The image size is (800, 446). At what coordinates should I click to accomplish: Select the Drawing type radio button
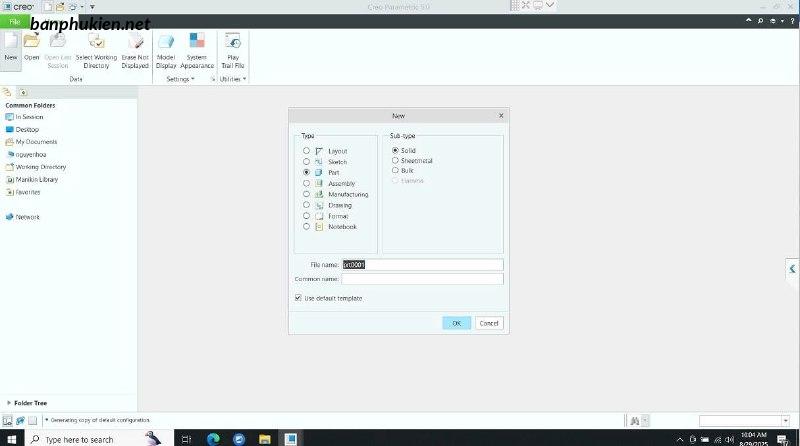306,205
